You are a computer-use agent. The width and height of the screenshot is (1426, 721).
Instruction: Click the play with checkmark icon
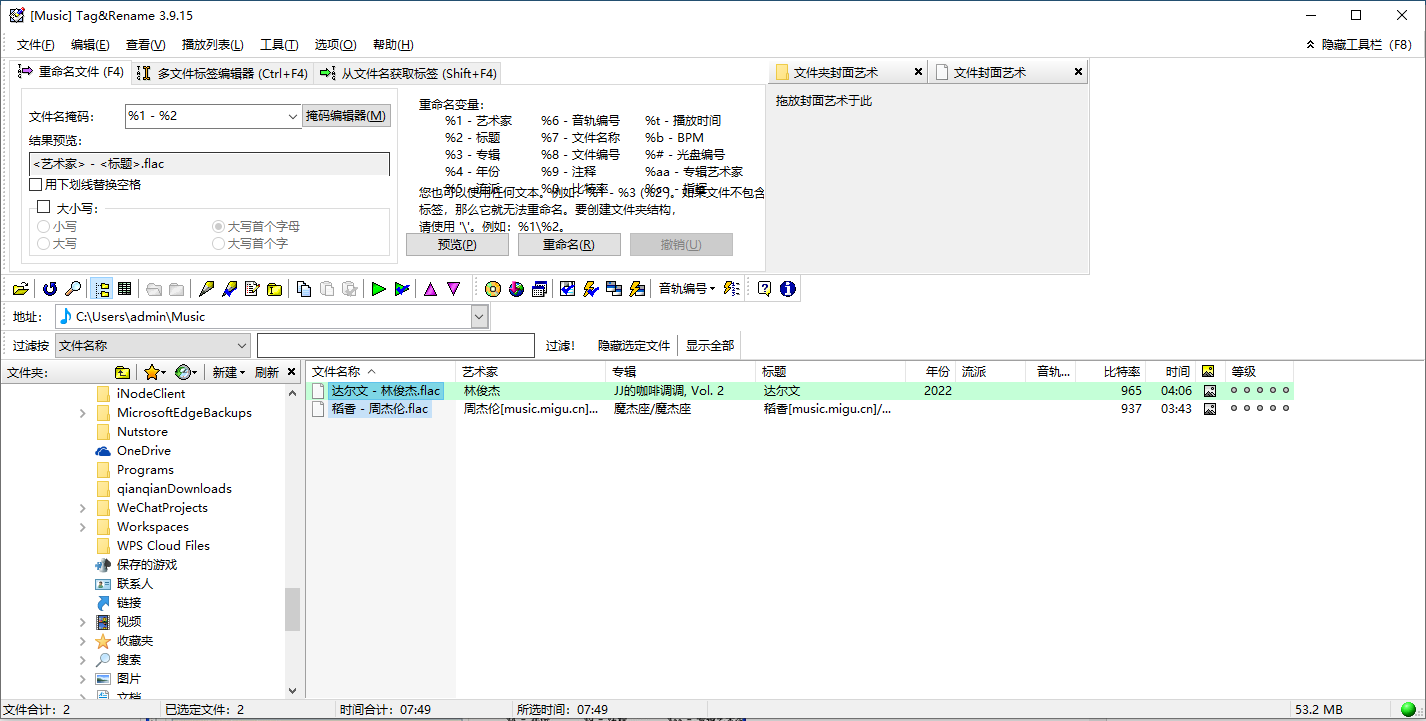coord(402,289)
